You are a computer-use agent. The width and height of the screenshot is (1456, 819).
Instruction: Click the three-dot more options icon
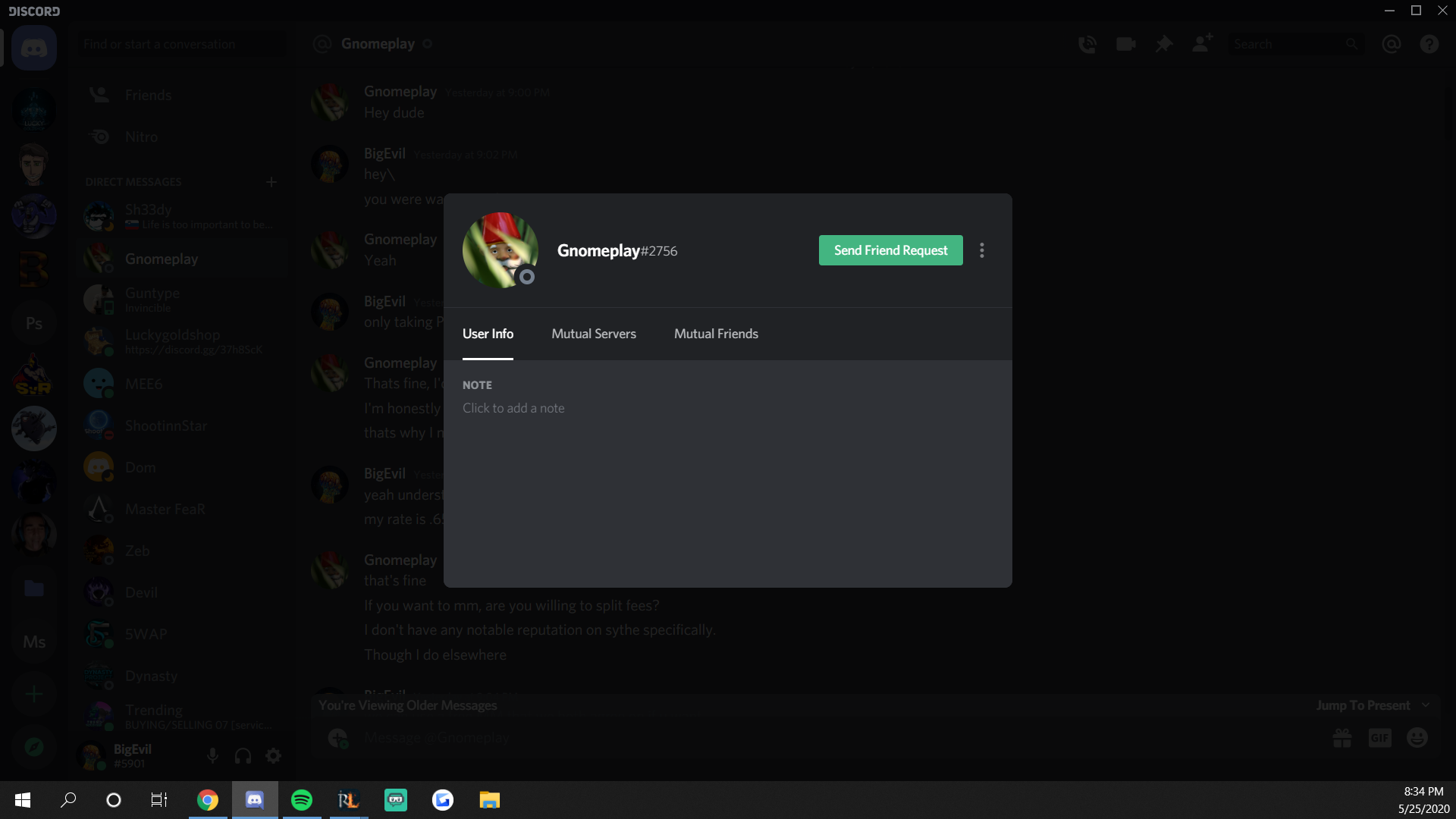981,250
